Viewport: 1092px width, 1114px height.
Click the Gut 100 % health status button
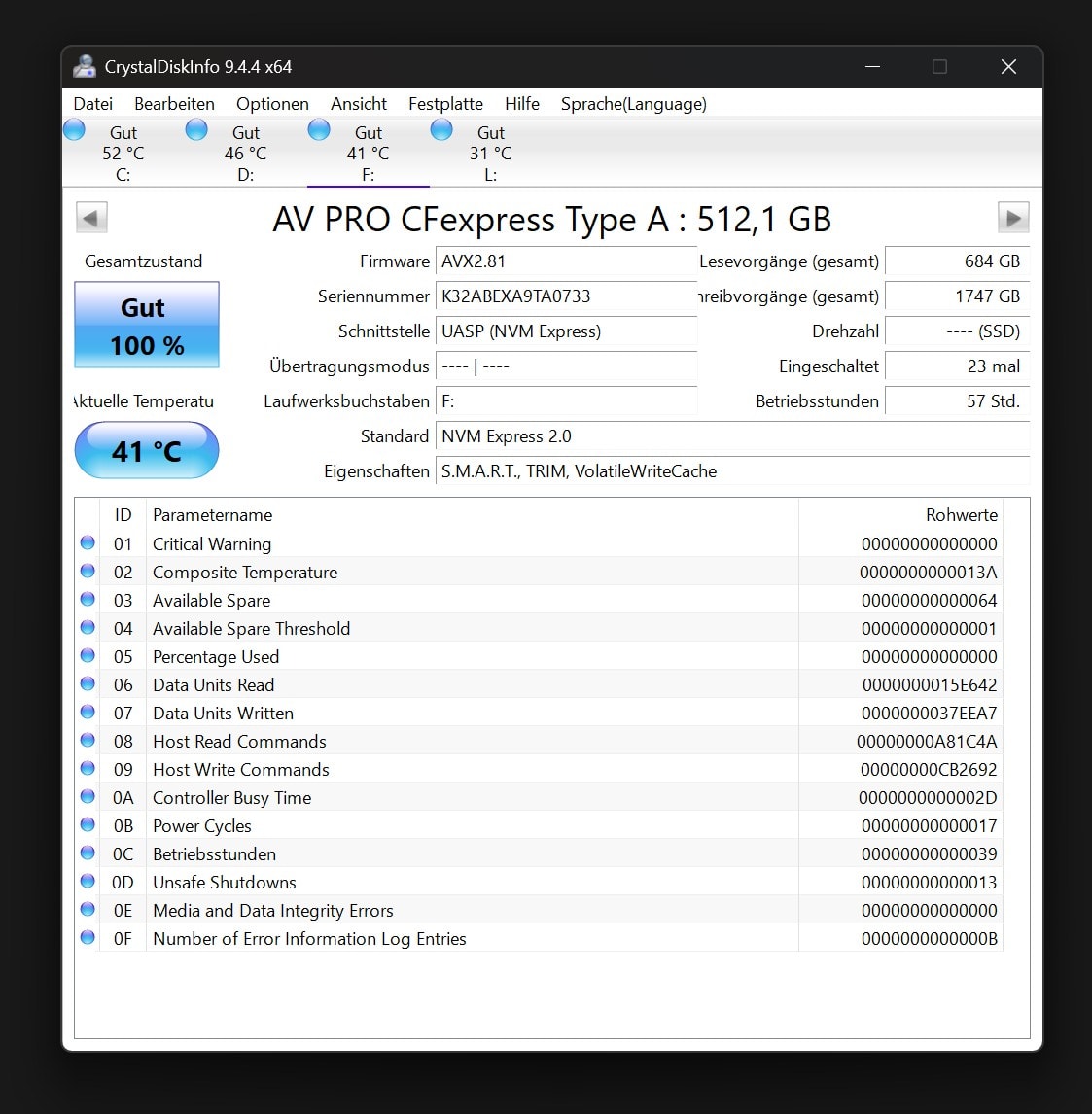tap(147, 325)
